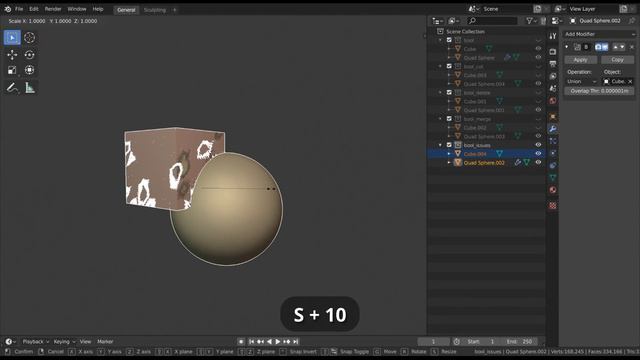Collapse the bool_merge collection
Viewport: 640px width, 360px height.
tap(440, 119)
